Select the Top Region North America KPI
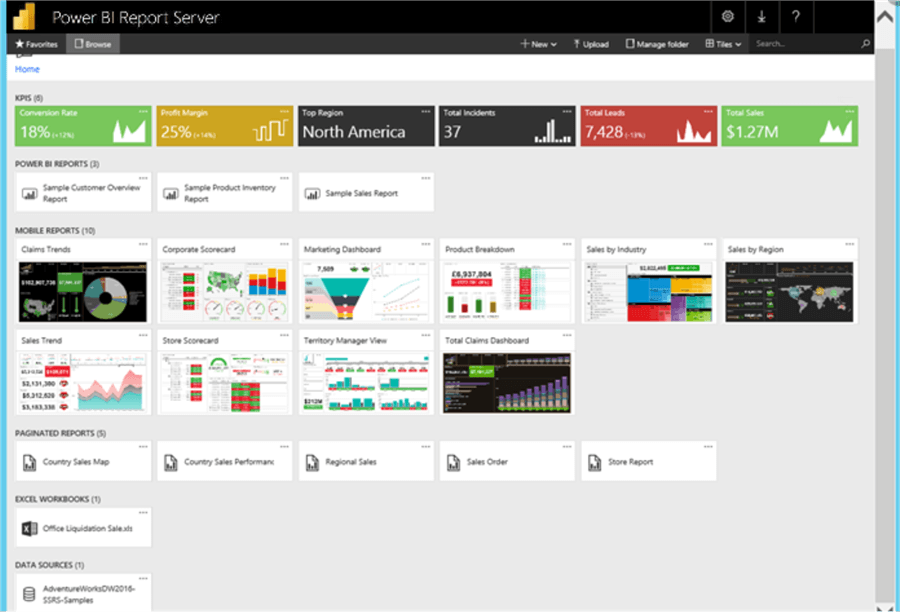This screenshot has height=612, width=900. pyautogui.click(x=366, y=126)
